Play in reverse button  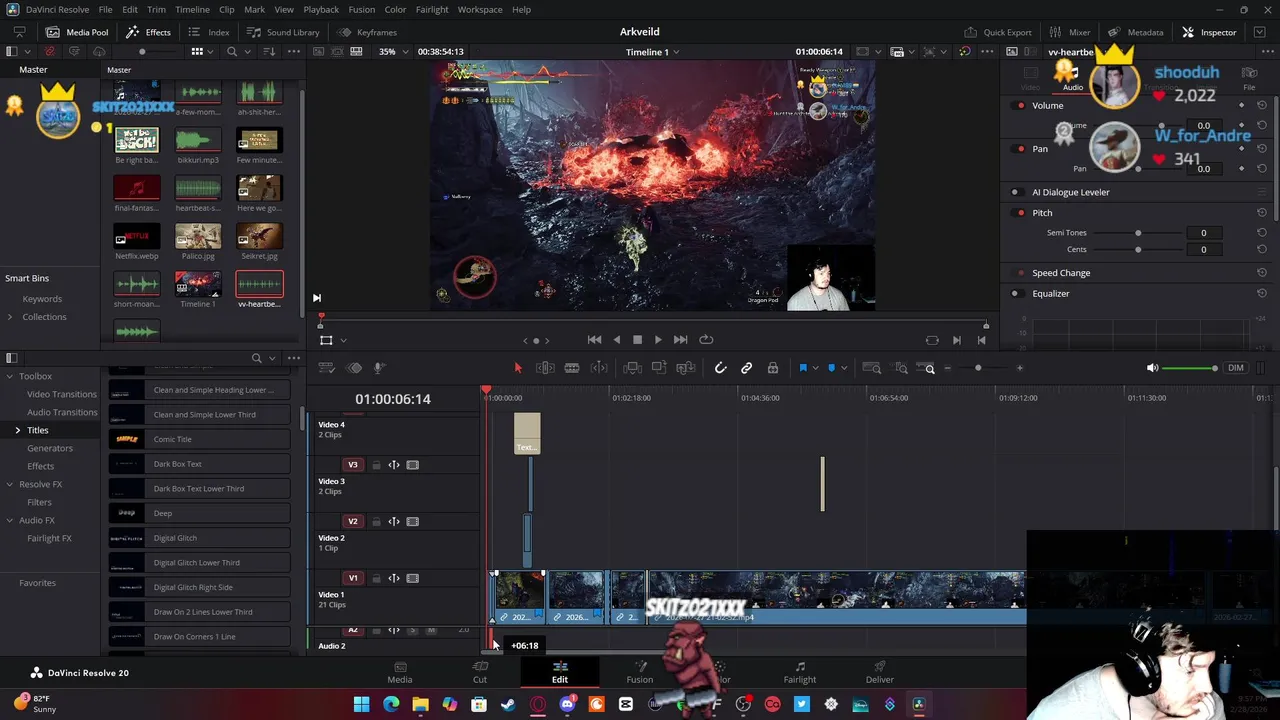pyautogui.click(x=616, y=340)
